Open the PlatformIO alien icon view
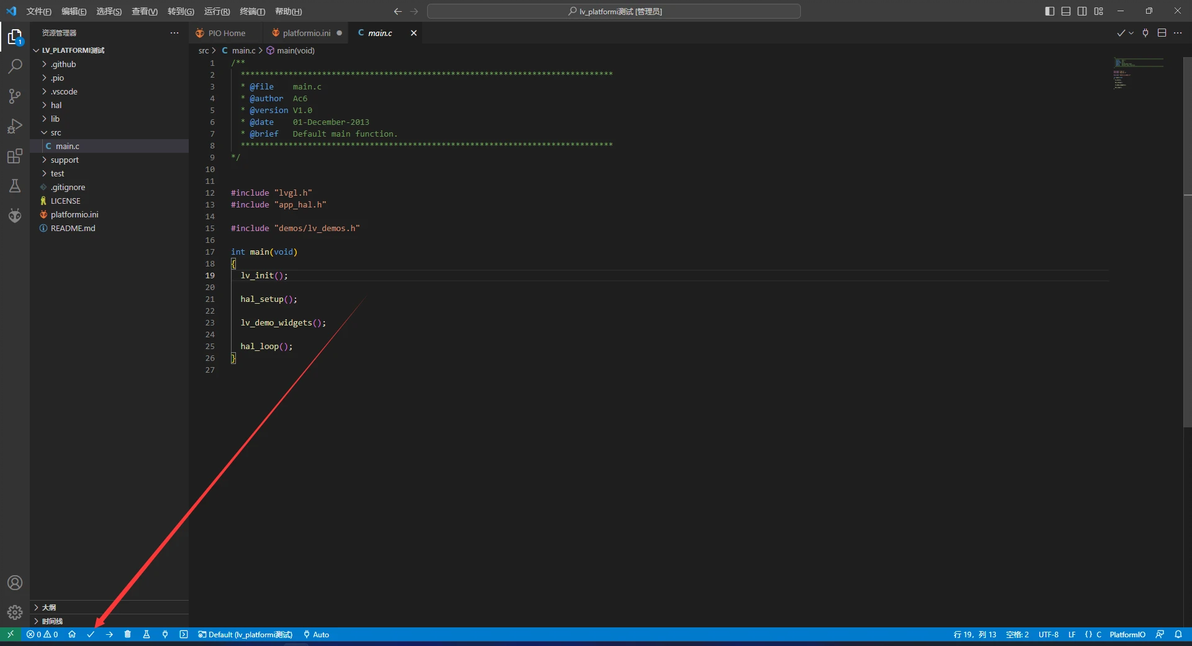This screenshot has width=1192, height=646. pos(14,216)
